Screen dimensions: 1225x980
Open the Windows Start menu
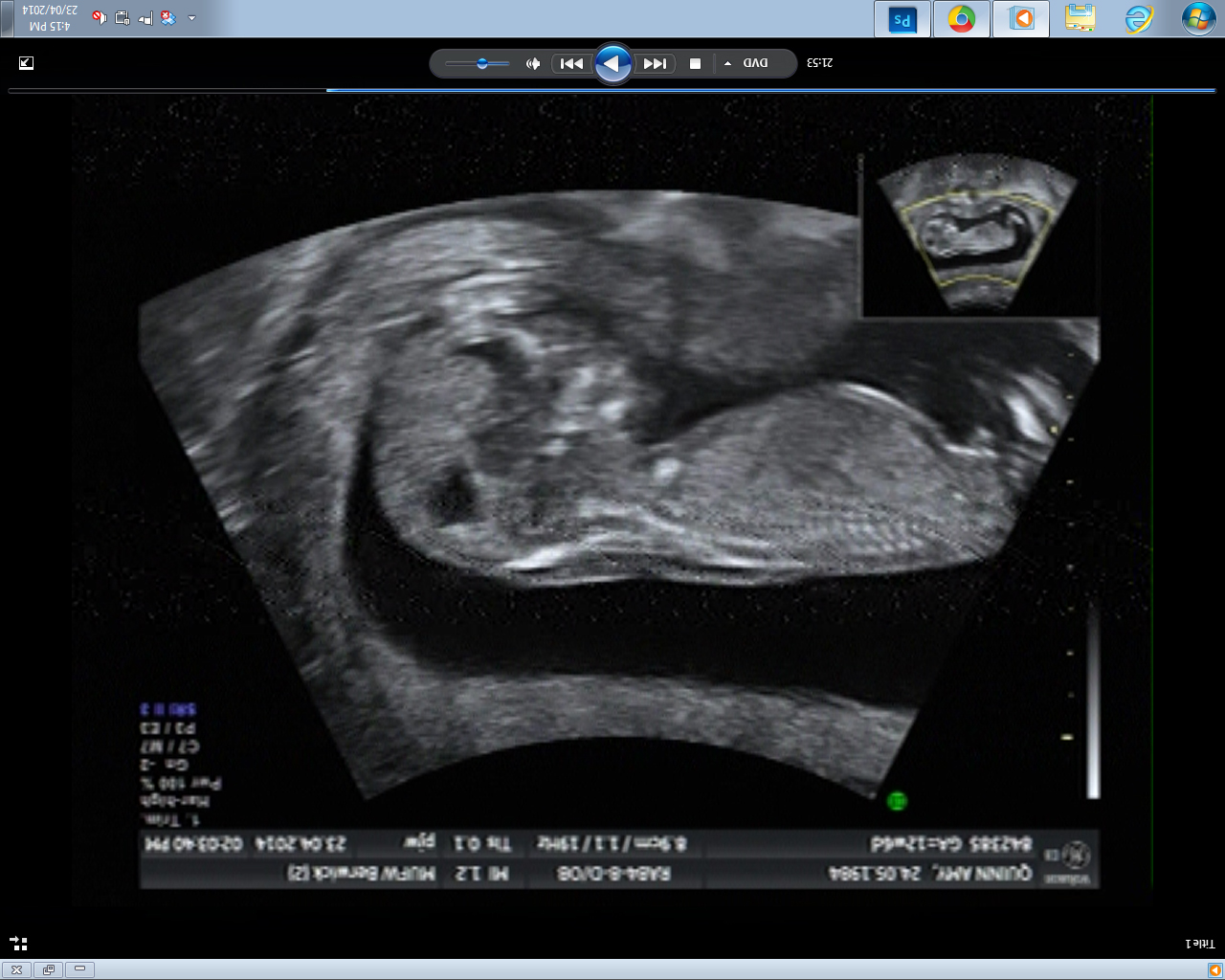[x=1198, y=19]
